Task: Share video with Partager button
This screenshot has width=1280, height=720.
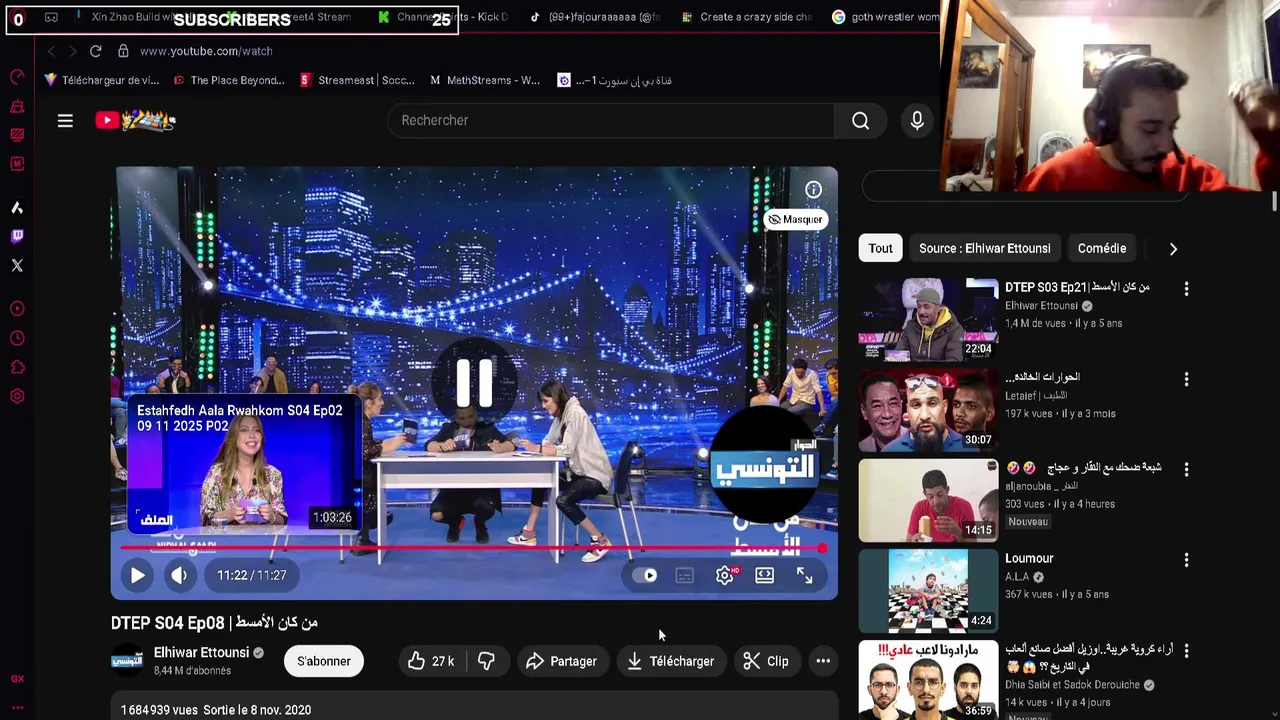Action: (561, 661)
